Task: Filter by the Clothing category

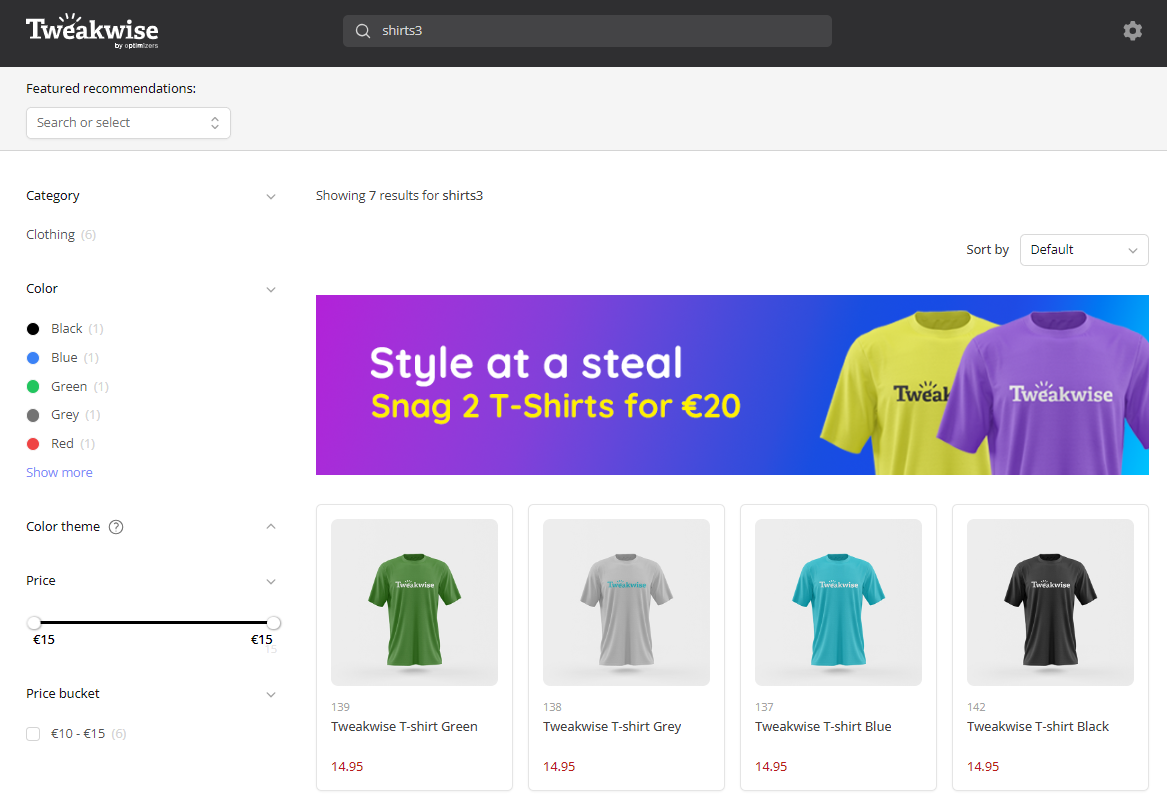Action: click(61, 234)
